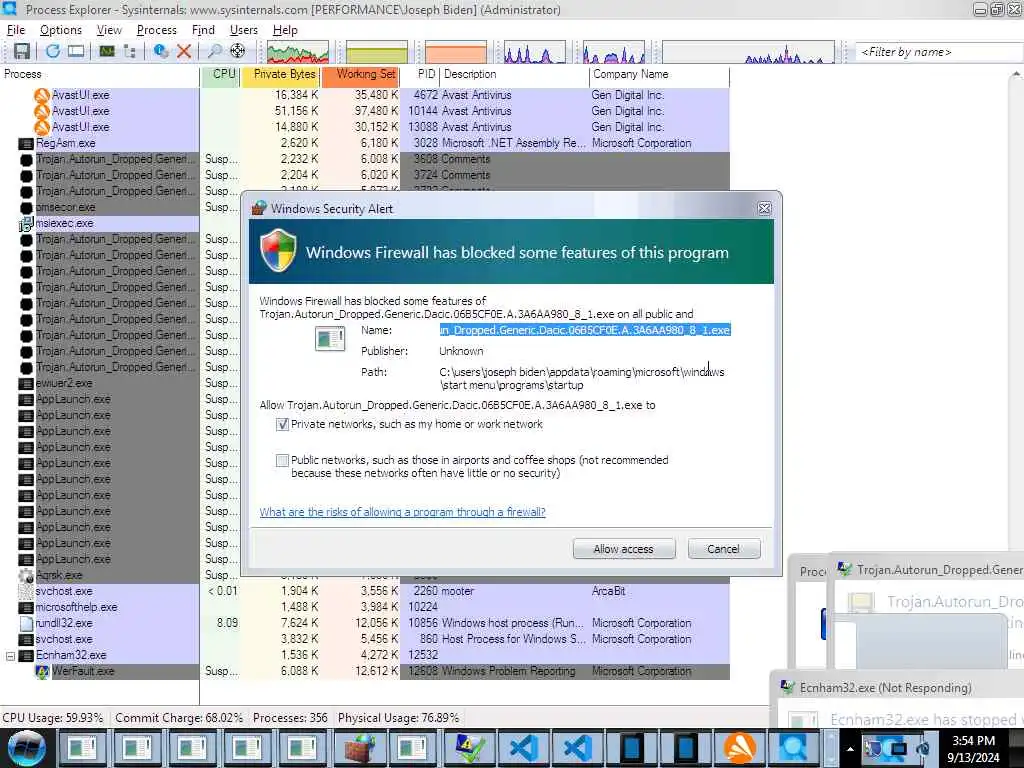Open the Windows Firewall brick-wall taskbar icon
The width and height of the screenshot is (1024, 768).
[x=359, y=748]
